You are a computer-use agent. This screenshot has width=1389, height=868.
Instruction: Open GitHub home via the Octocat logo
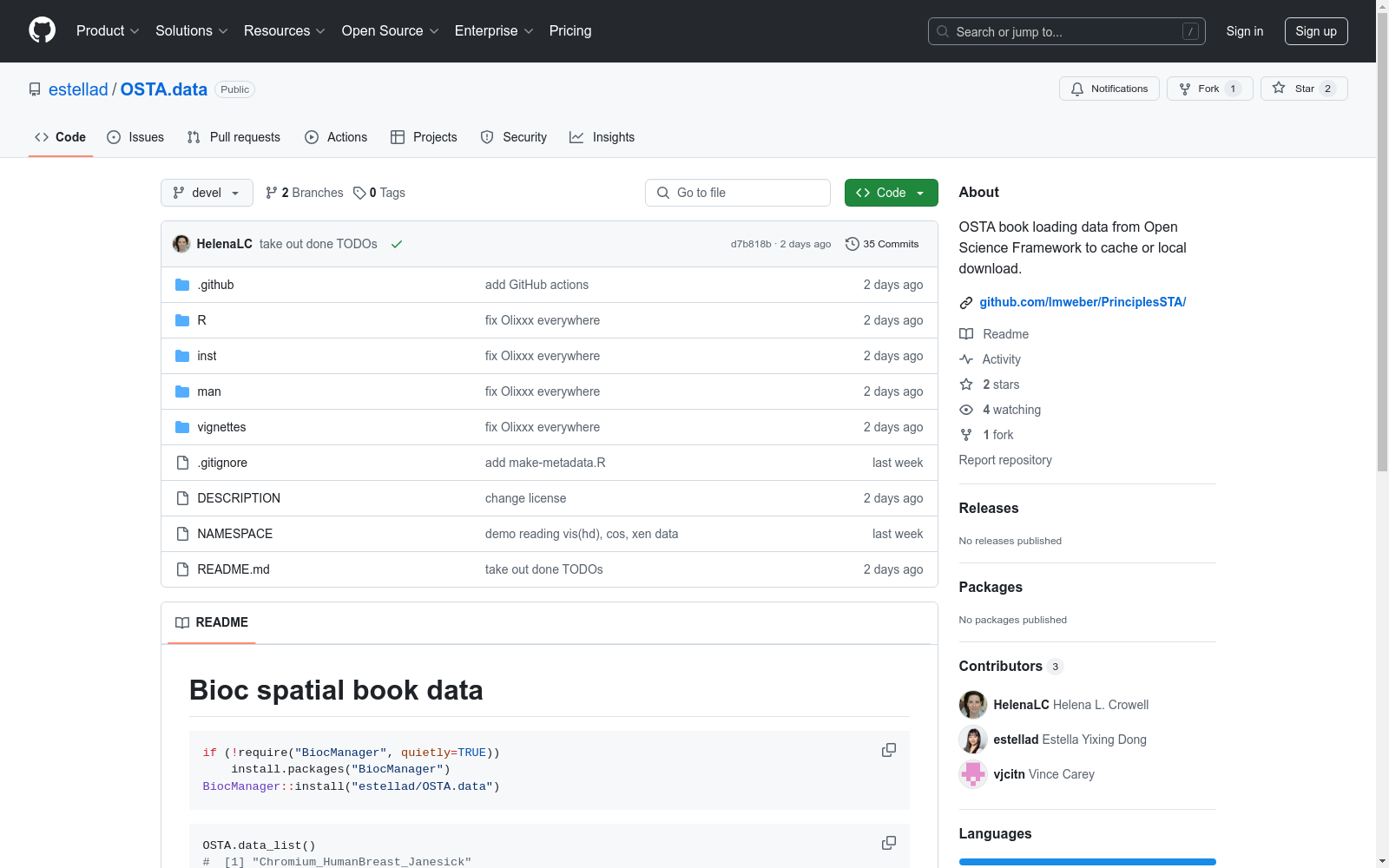42,30
